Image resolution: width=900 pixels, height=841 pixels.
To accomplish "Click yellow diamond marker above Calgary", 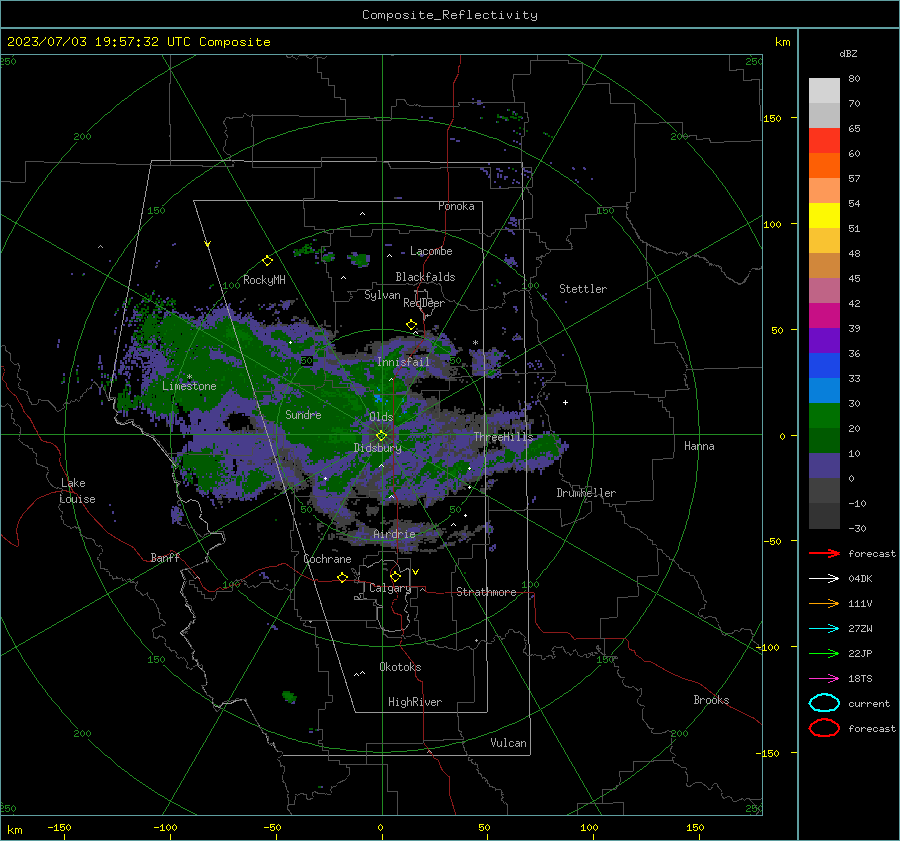I will [x=395, y=576].
